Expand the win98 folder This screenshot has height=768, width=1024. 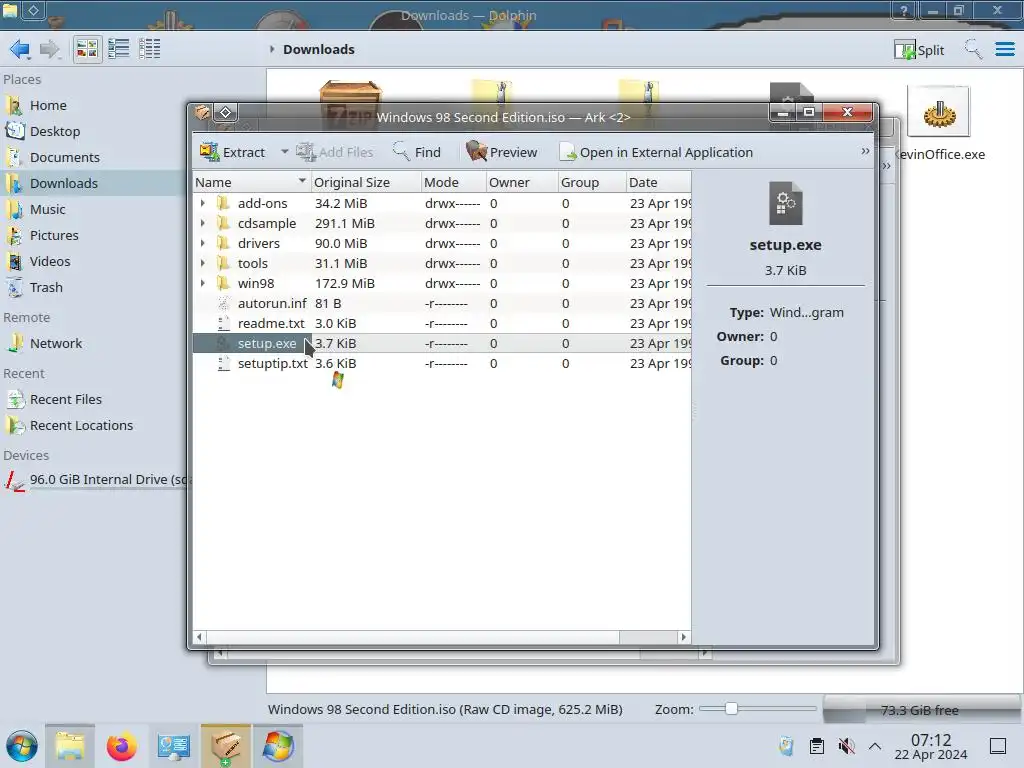pyautogui.click(x=202, y=284)
